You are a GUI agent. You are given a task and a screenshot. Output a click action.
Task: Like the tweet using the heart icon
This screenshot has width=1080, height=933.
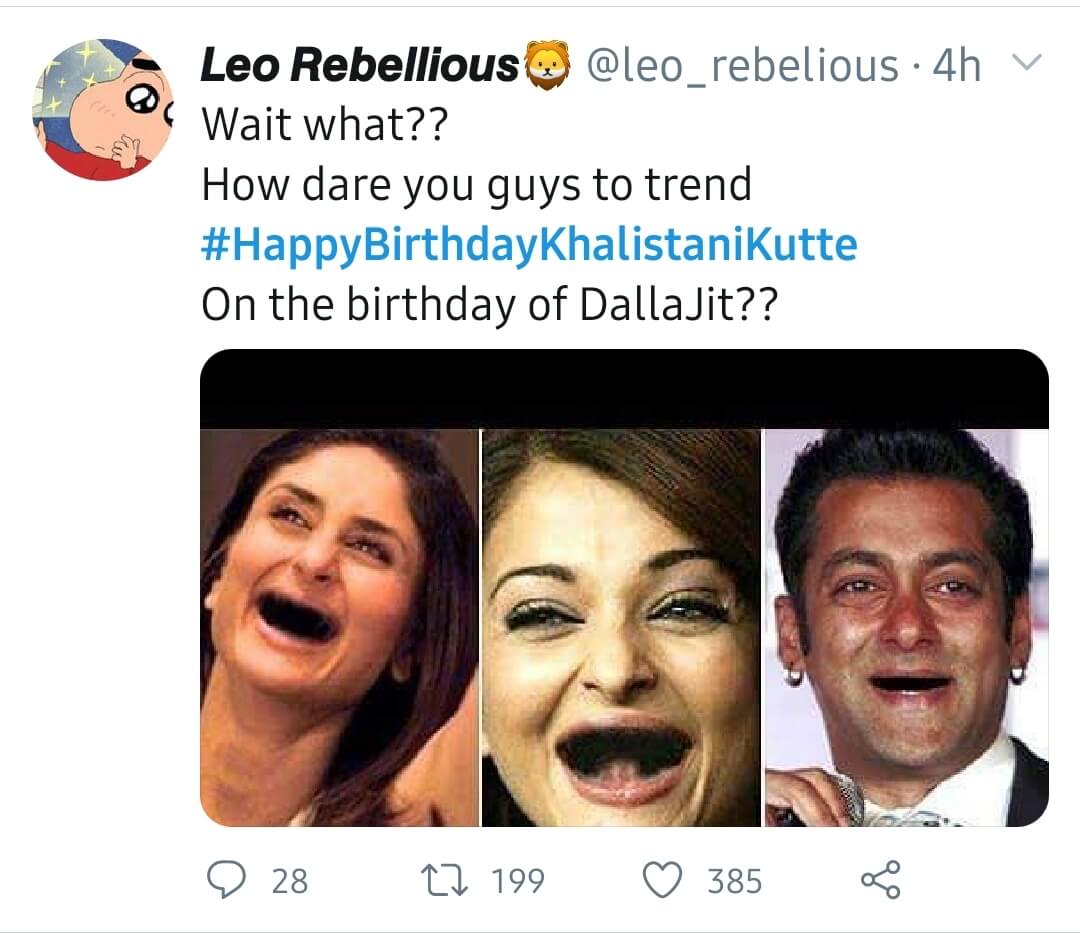click(663, 881)
